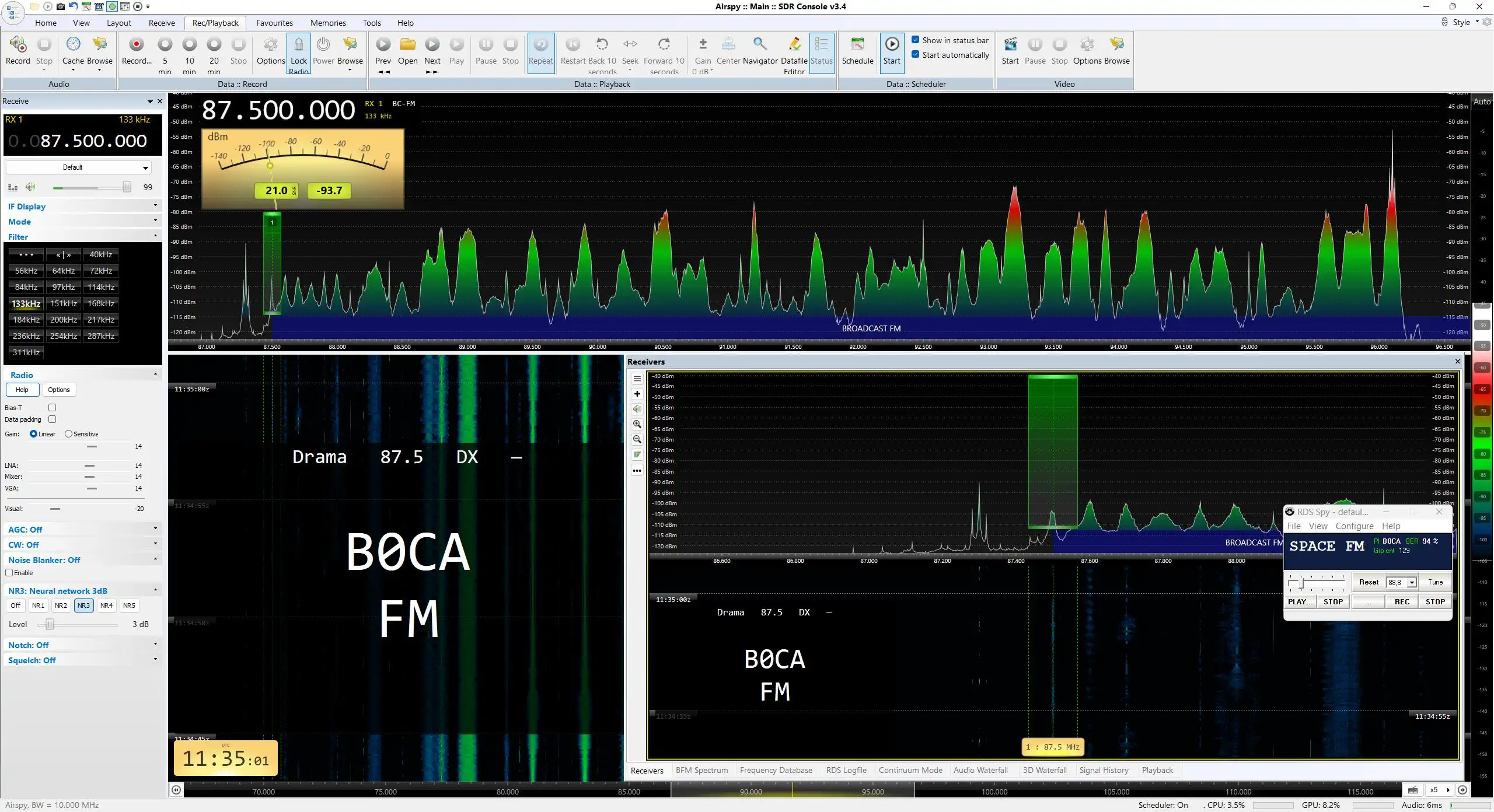The width and height of the screenshot is (1494, 812).
Task: Enable the Bias-T checkbox
Action: [x=52, y=407]
